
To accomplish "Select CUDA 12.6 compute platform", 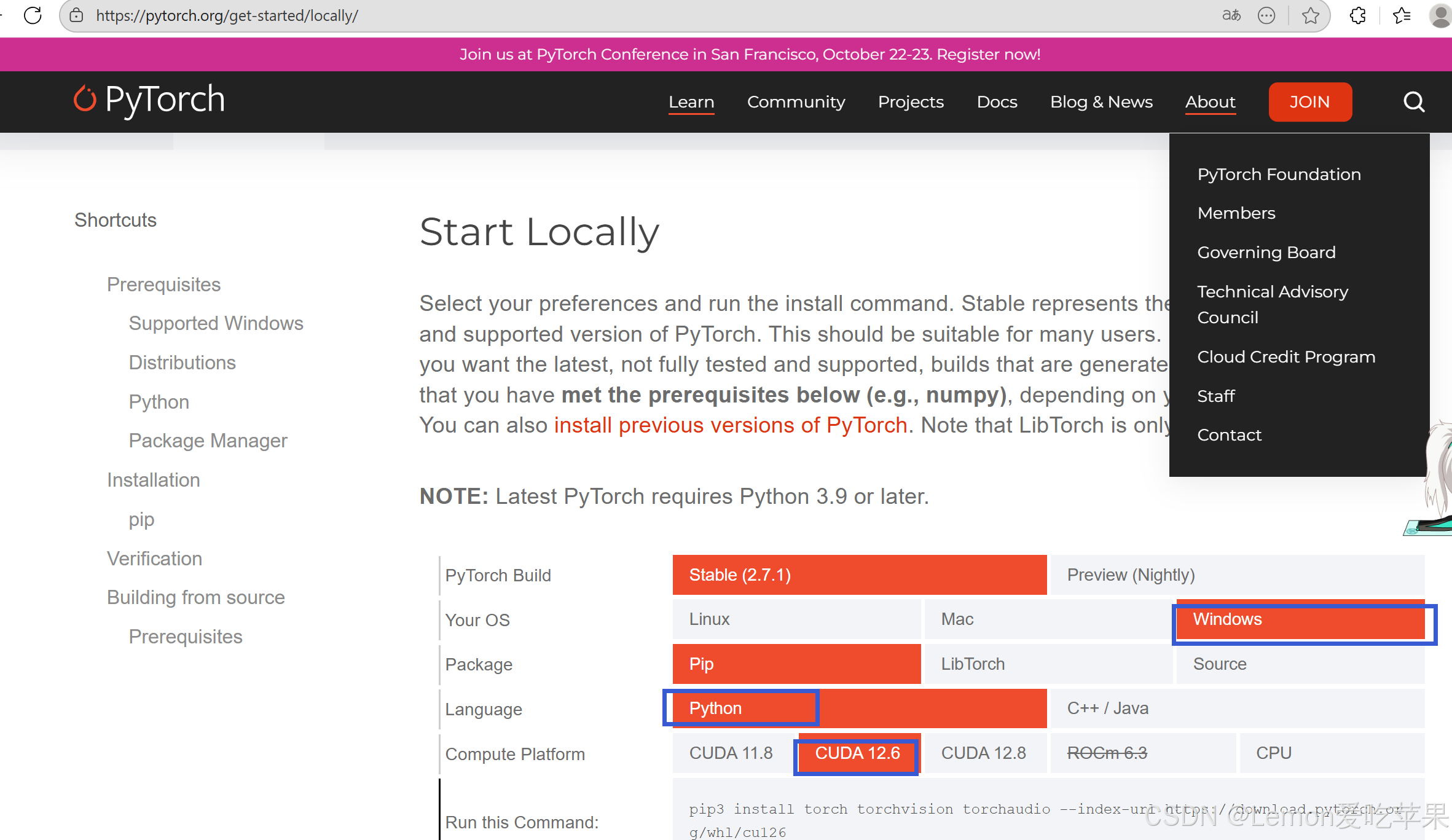I will click(x=860, y=753).
